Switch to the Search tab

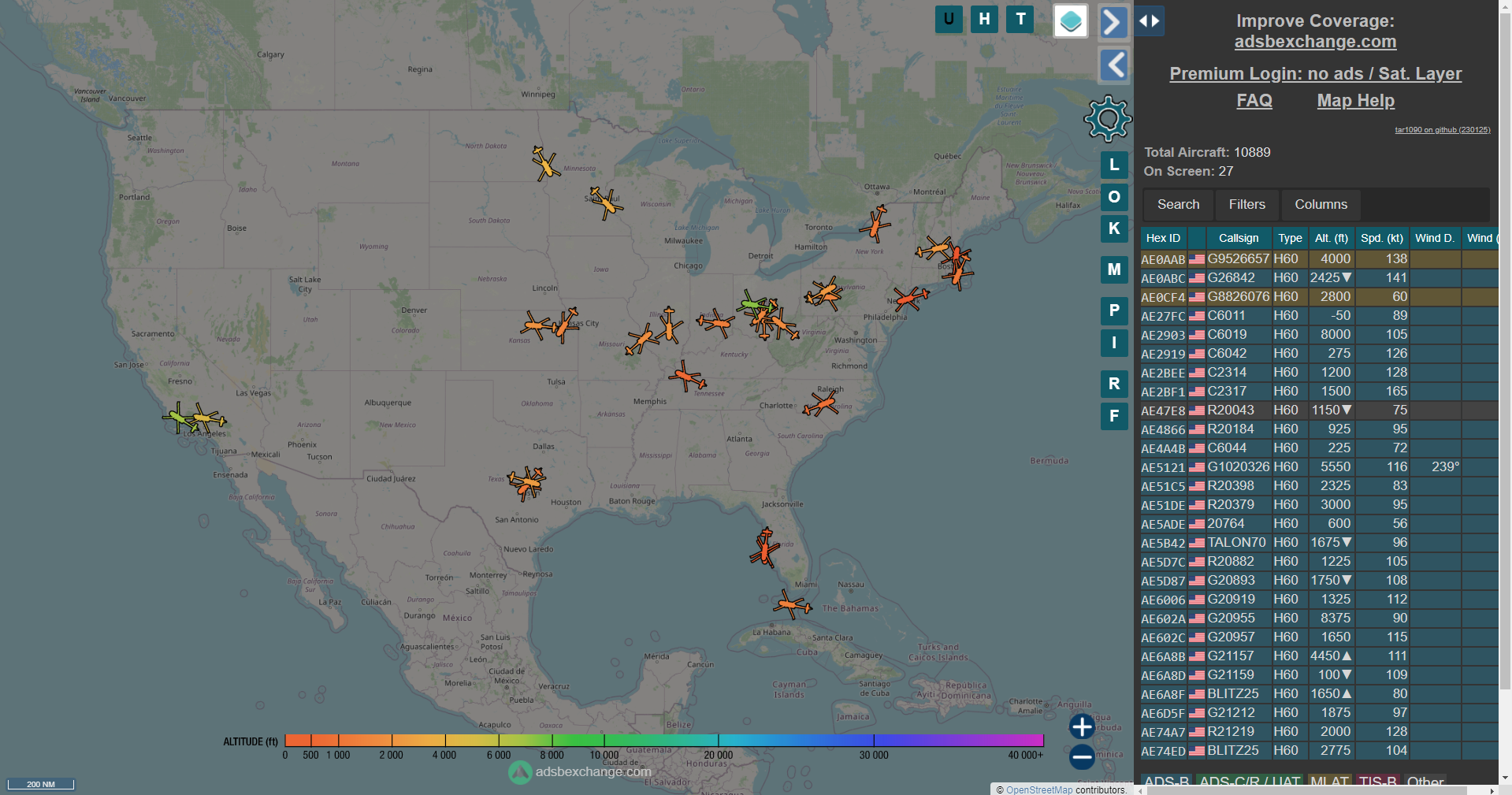pos(1178,205)
